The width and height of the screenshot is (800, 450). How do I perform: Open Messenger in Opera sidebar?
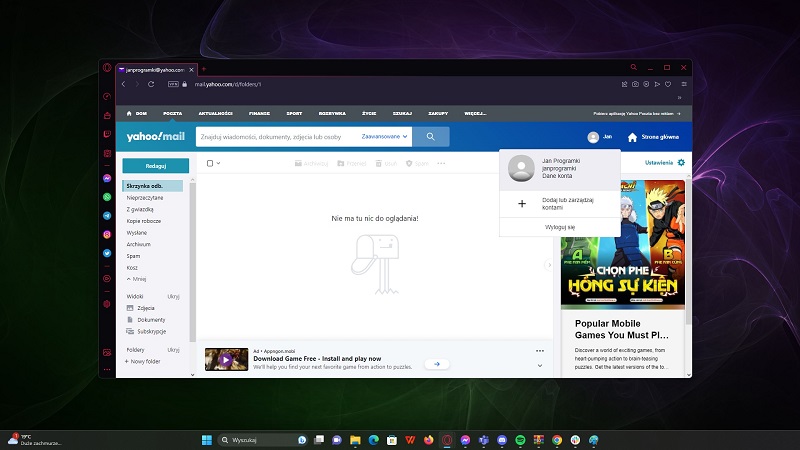(107, 178)
